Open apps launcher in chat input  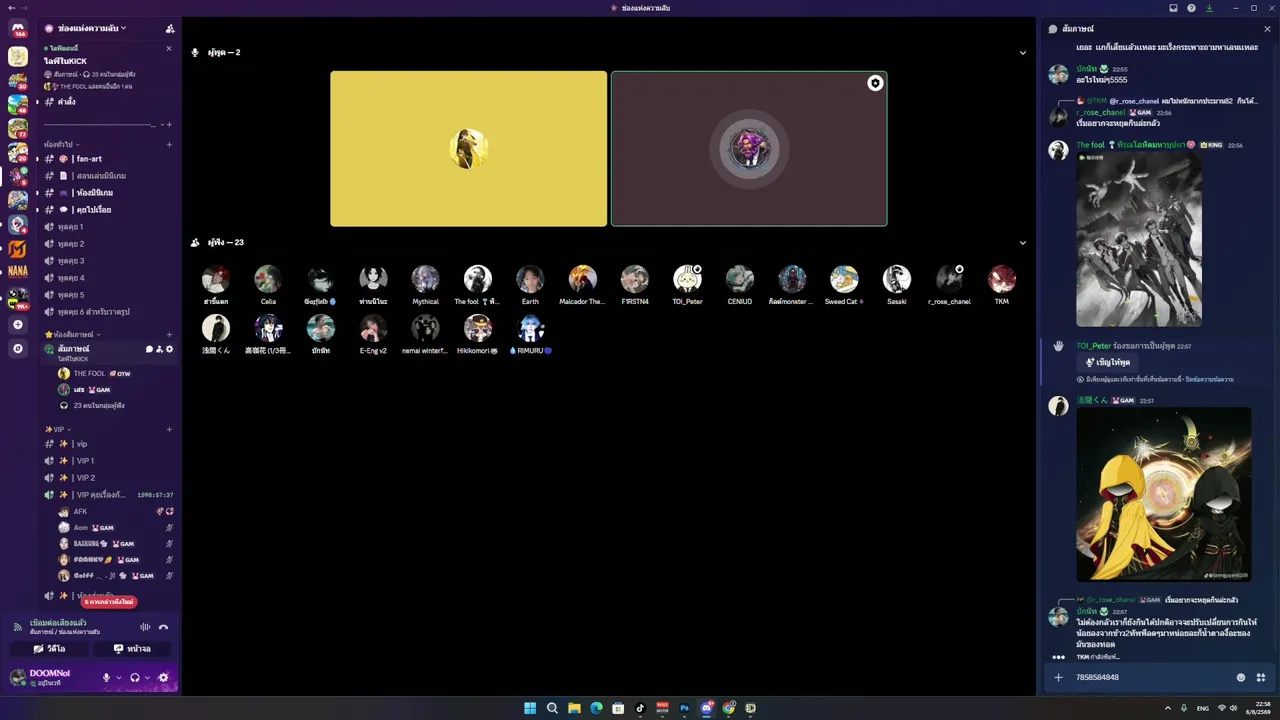tap(1260, 677)
